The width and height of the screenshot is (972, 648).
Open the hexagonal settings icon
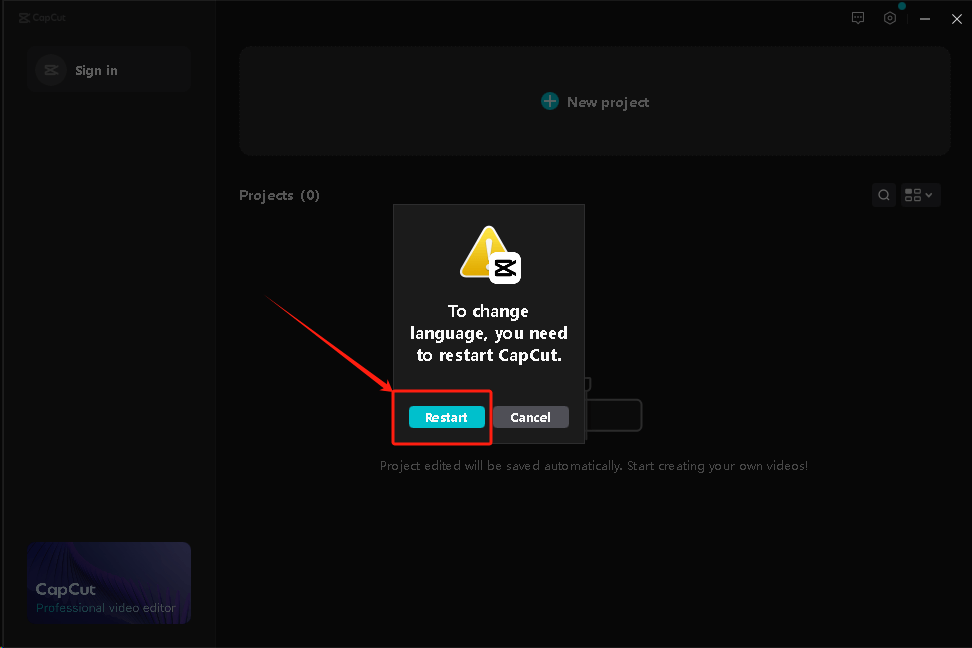pyautogui.click(x=890, y=18)
